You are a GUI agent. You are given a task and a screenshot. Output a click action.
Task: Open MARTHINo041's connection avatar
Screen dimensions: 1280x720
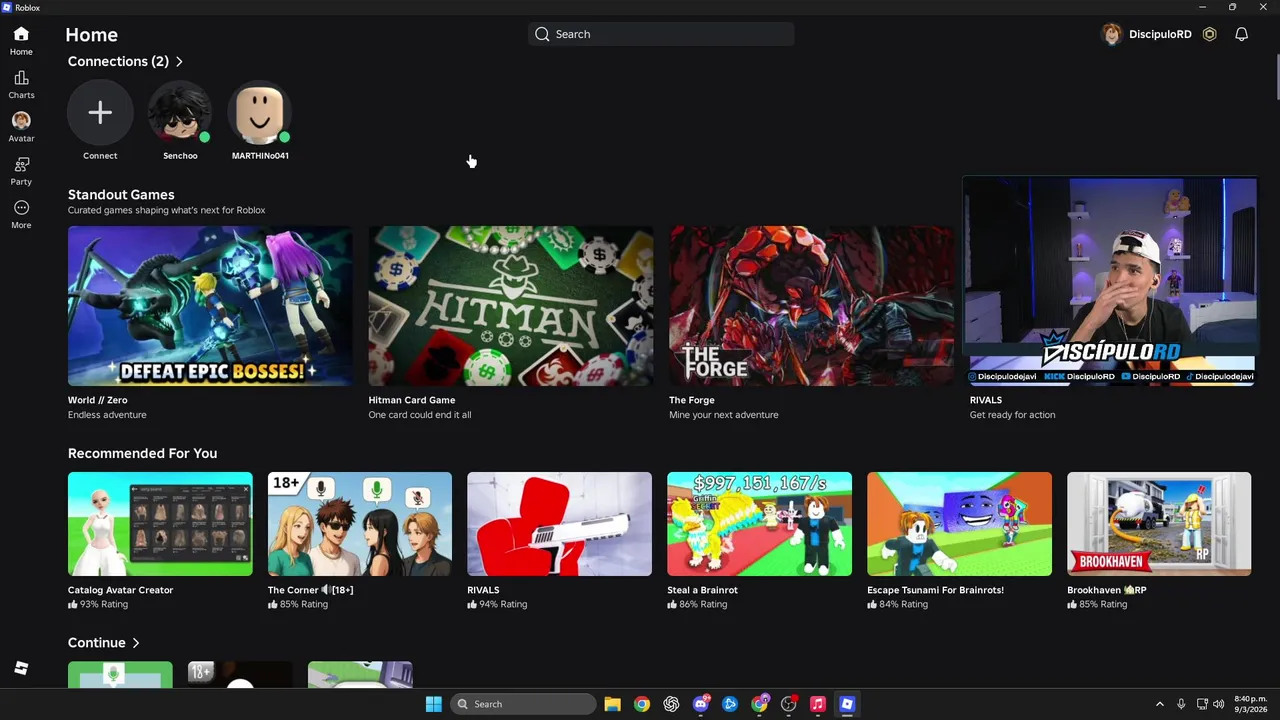tap(260, 113)
